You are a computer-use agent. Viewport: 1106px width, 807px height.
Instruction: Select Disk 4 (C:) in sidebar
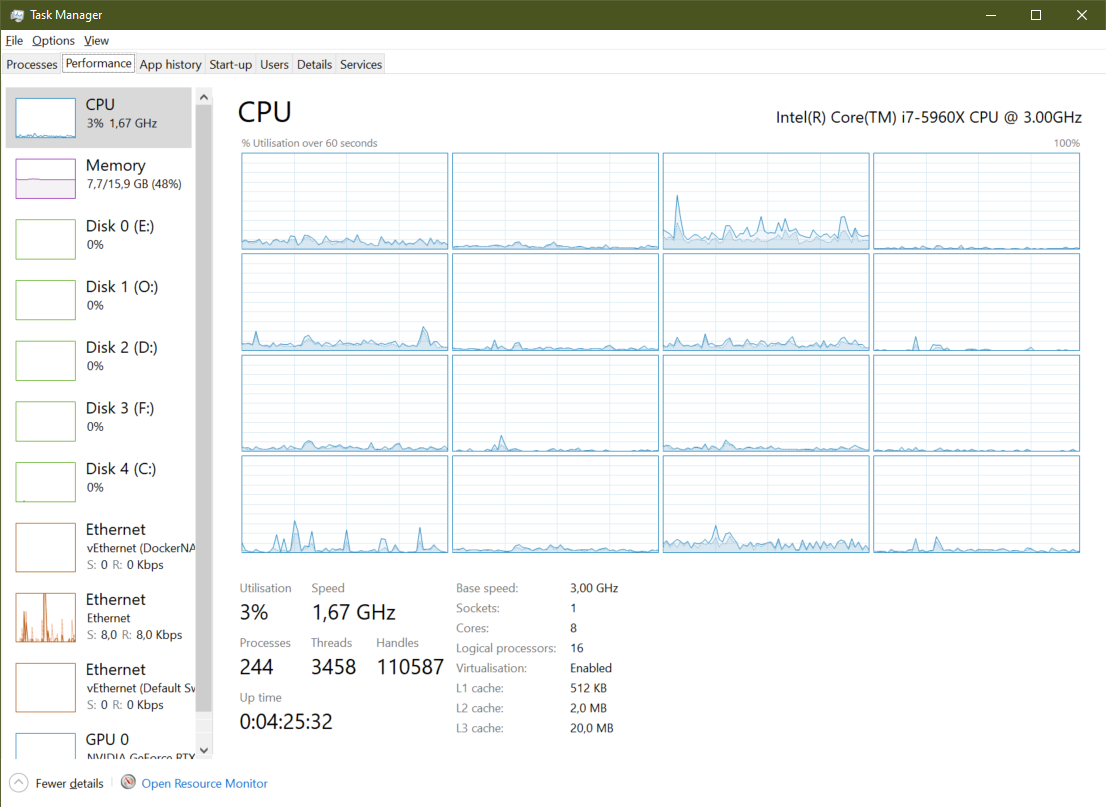point(99,481)
